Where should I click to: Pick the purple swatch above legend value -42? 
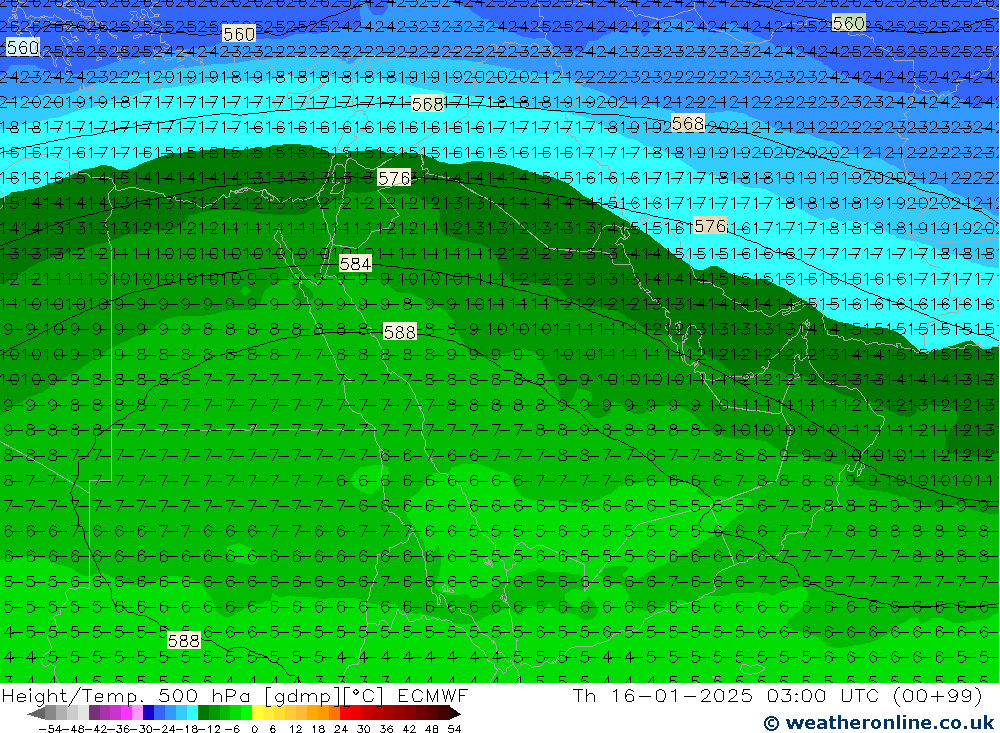pyautogui.click(x=94, y=713)
